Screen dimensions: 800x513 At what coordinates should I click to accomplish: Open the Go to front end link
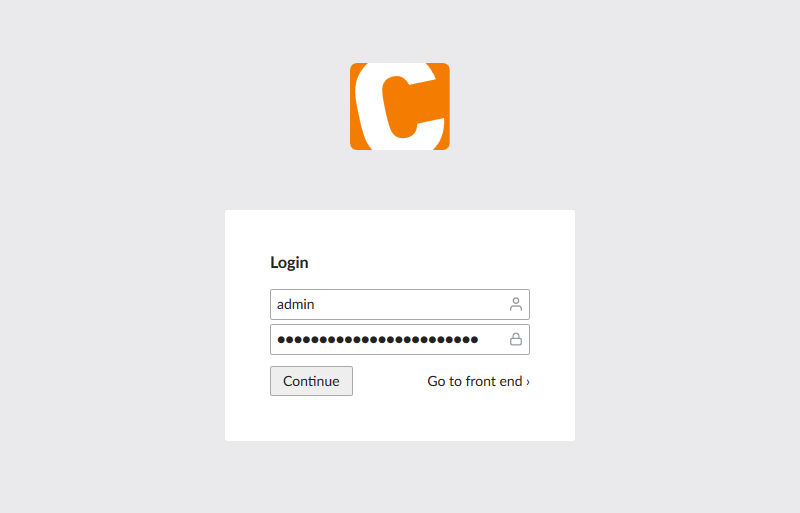pos(478,381)
